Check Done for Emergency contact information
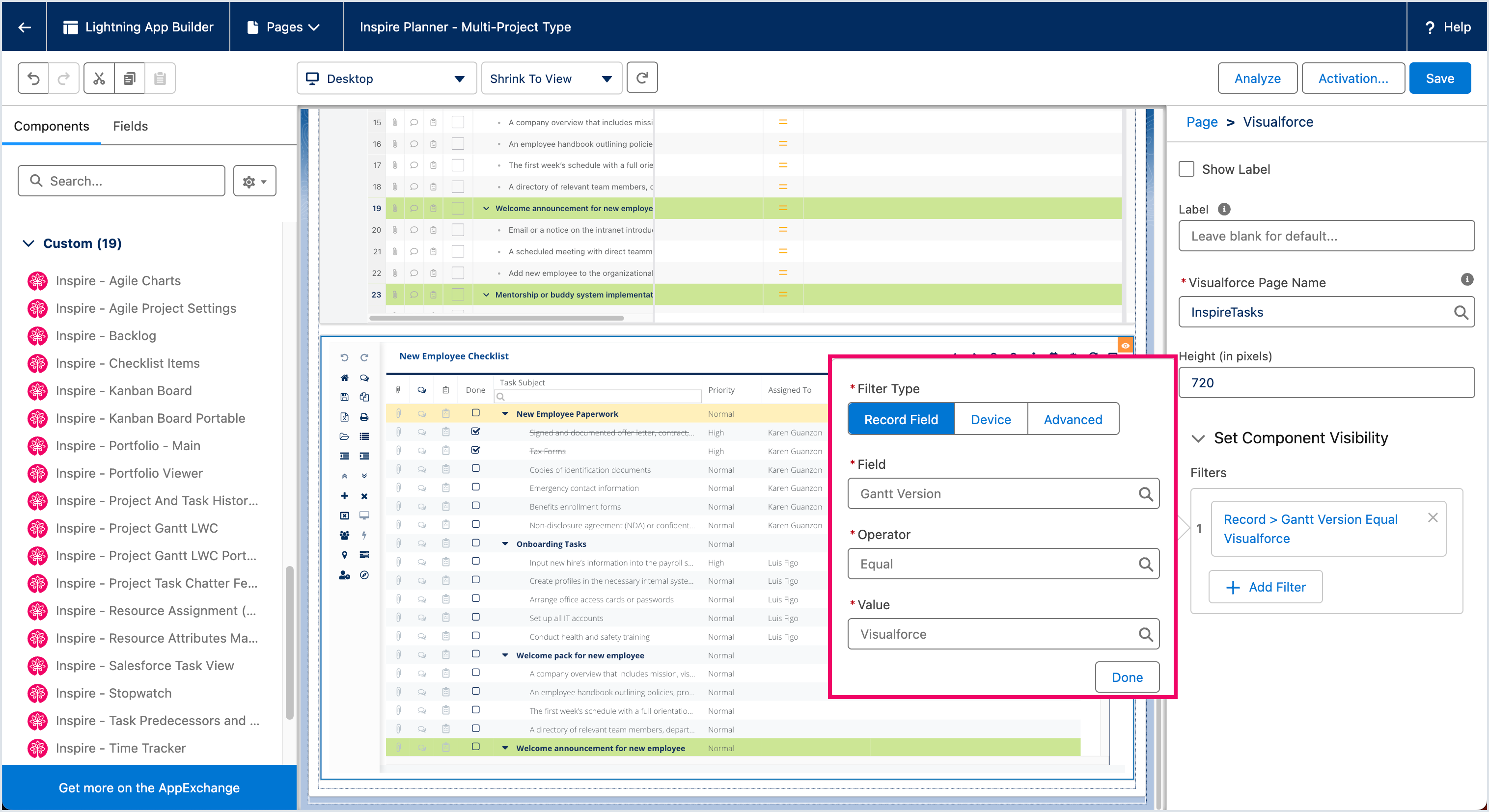The width and height of the screenshot is (1489, 812). click(x=475, y=487)
